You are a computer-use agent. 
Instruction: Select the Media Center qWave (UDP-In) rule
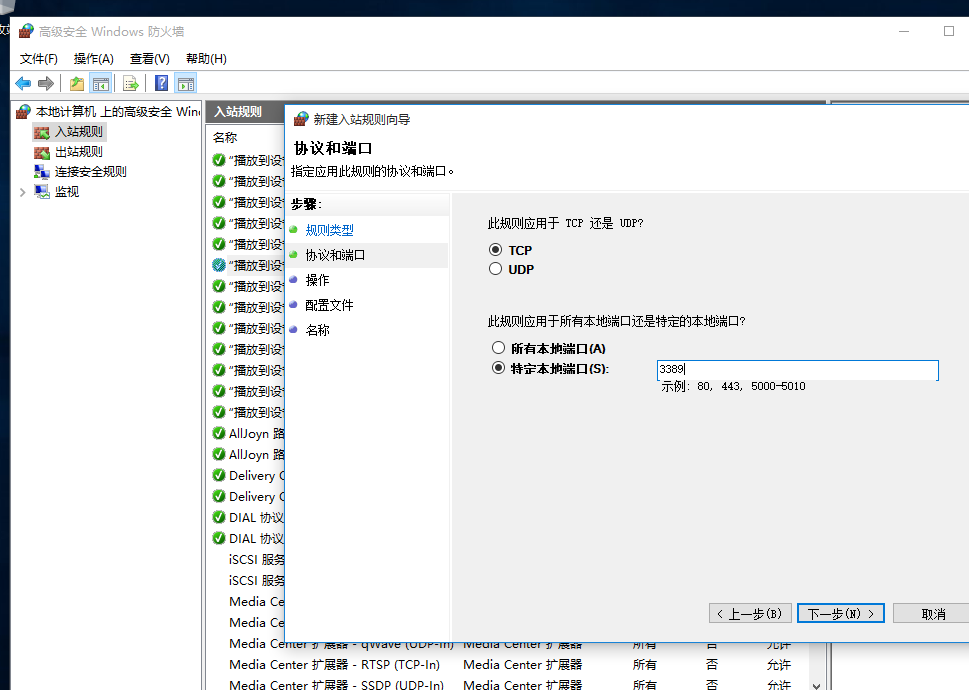pos(341,644)
